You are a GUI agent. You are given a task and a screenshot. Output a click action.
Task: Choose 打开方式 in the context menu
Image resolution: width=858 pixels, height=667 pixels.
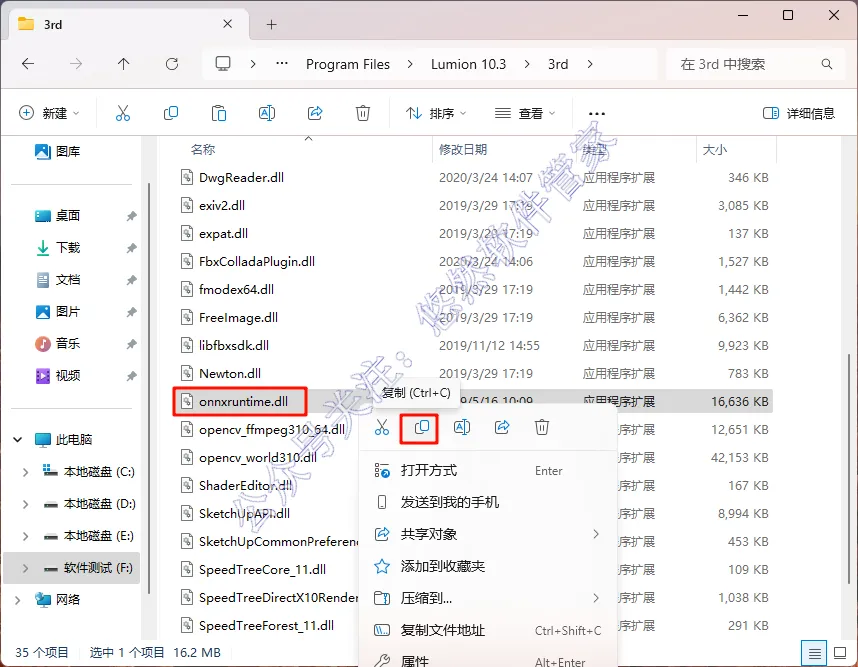(487, 471)
